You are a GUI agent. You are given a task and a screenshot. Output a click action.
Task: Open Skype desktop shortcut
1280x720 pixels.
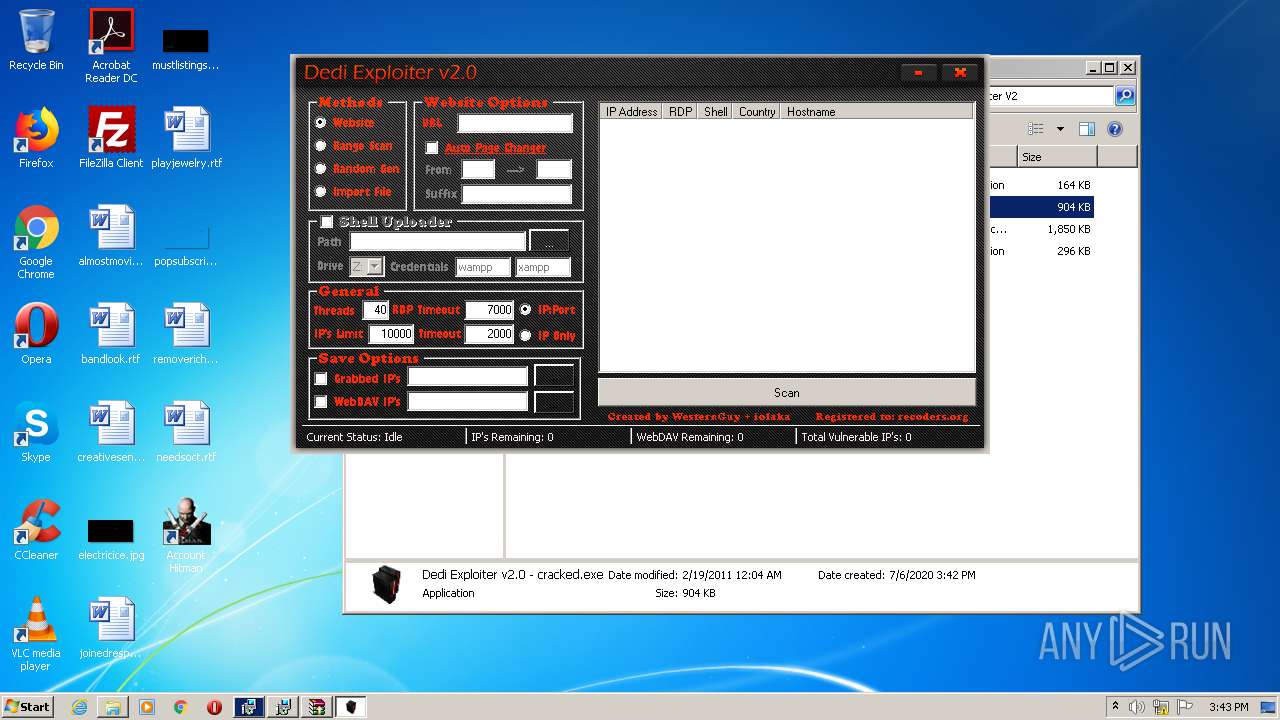[x=36, y=432]
